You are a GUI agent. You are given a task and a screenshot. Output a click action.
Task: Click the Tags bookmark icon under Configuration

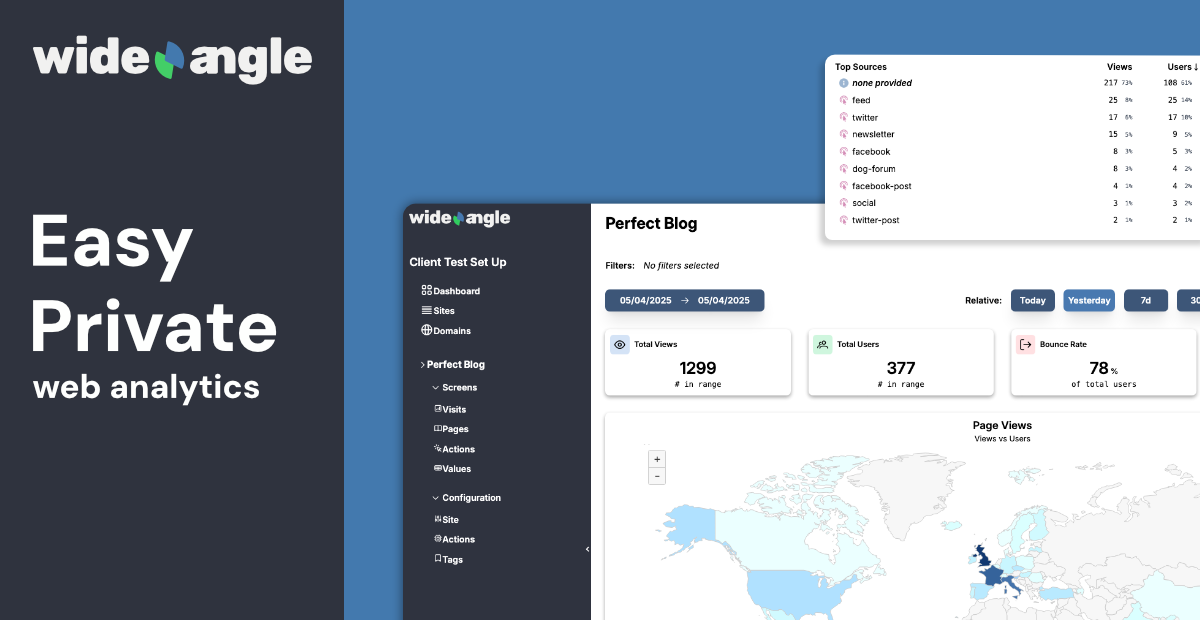coord(437,559)
